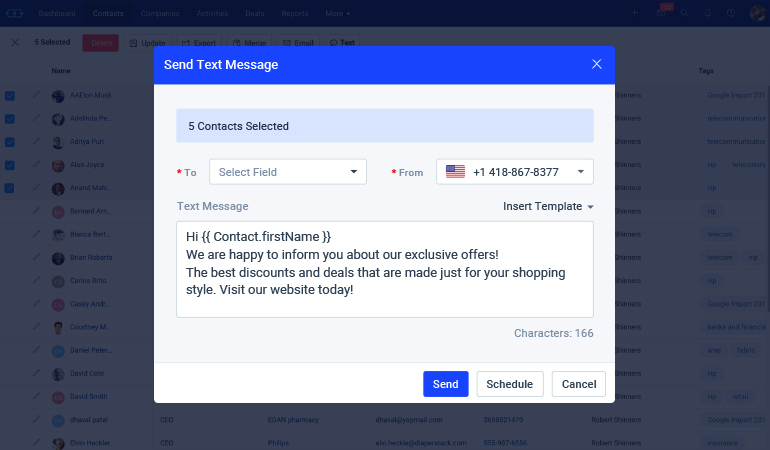Click the Send button

click(445, 384)
